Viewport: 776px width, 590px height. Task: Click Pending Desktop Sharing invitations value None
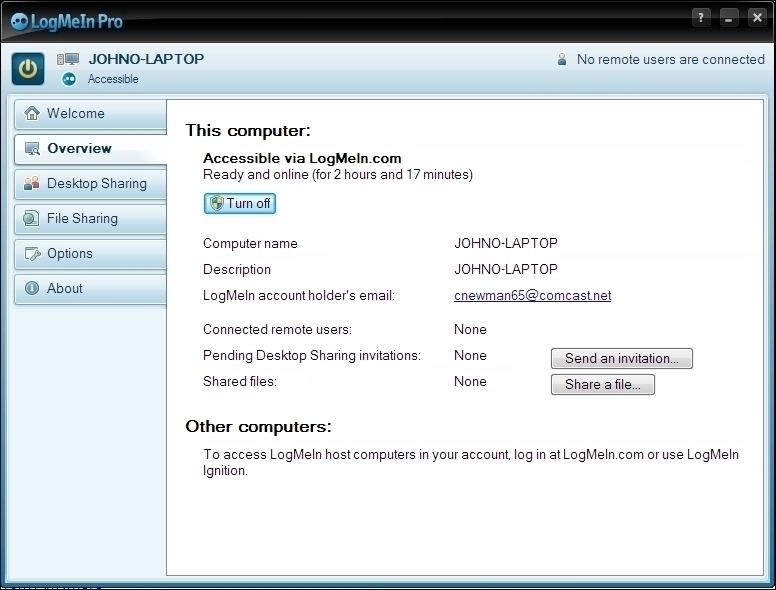[x=470, y=355]
